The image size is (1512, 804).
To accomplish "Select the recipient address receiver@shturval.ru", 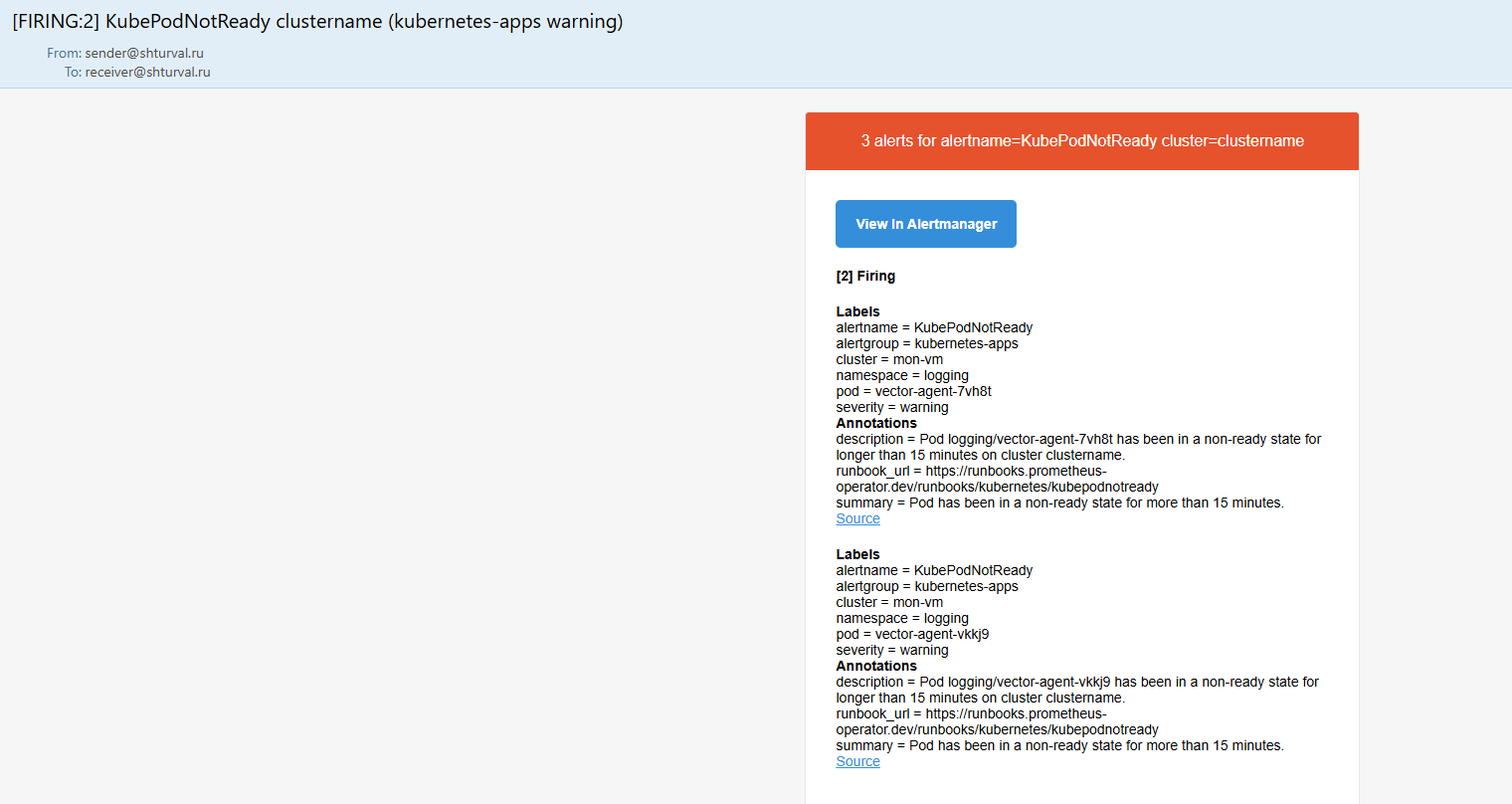I will point(147,72).
